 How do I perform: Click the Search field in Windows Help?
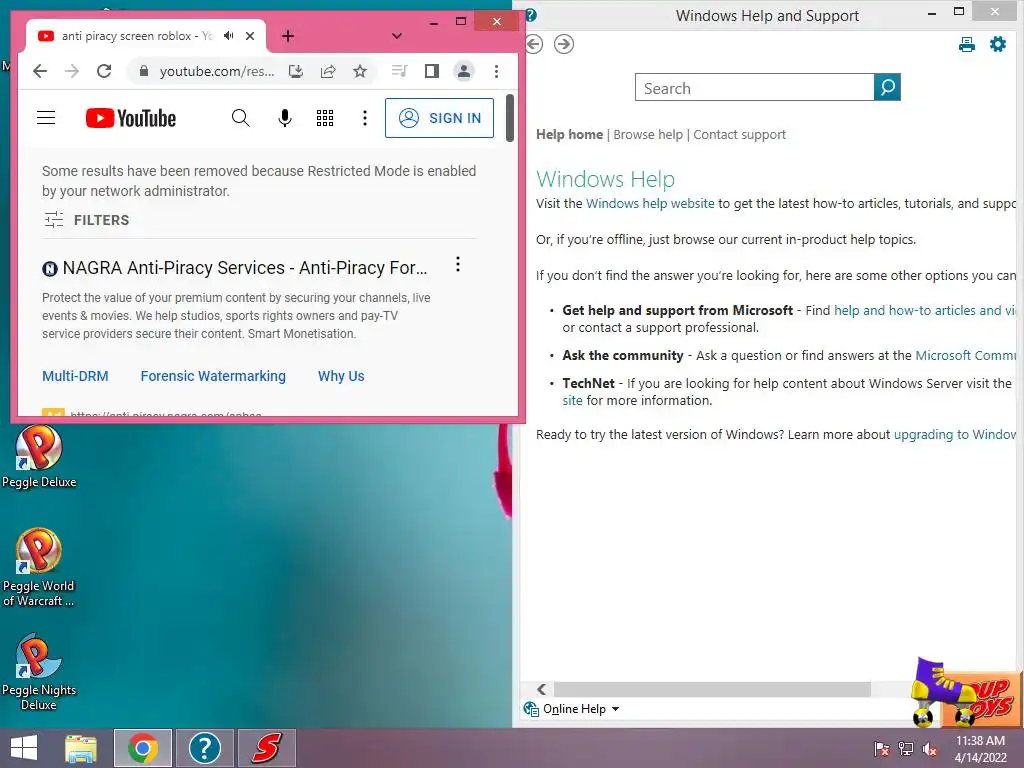[754, 88]
